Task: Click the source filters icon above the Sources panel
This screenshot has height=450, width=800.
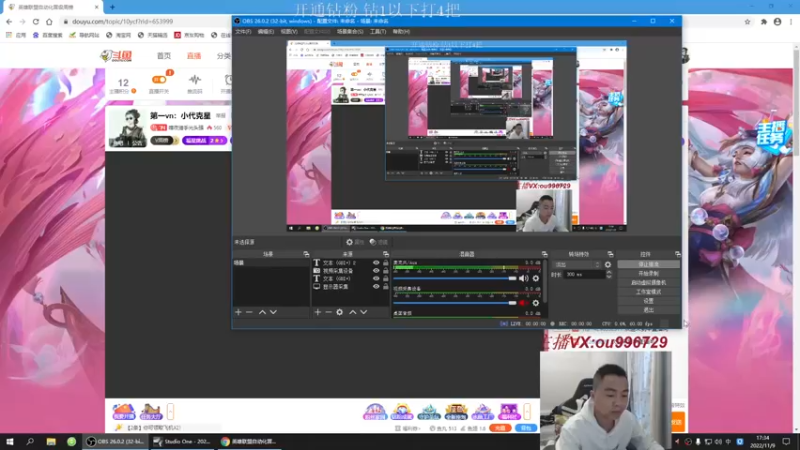Action: point(379,242)
